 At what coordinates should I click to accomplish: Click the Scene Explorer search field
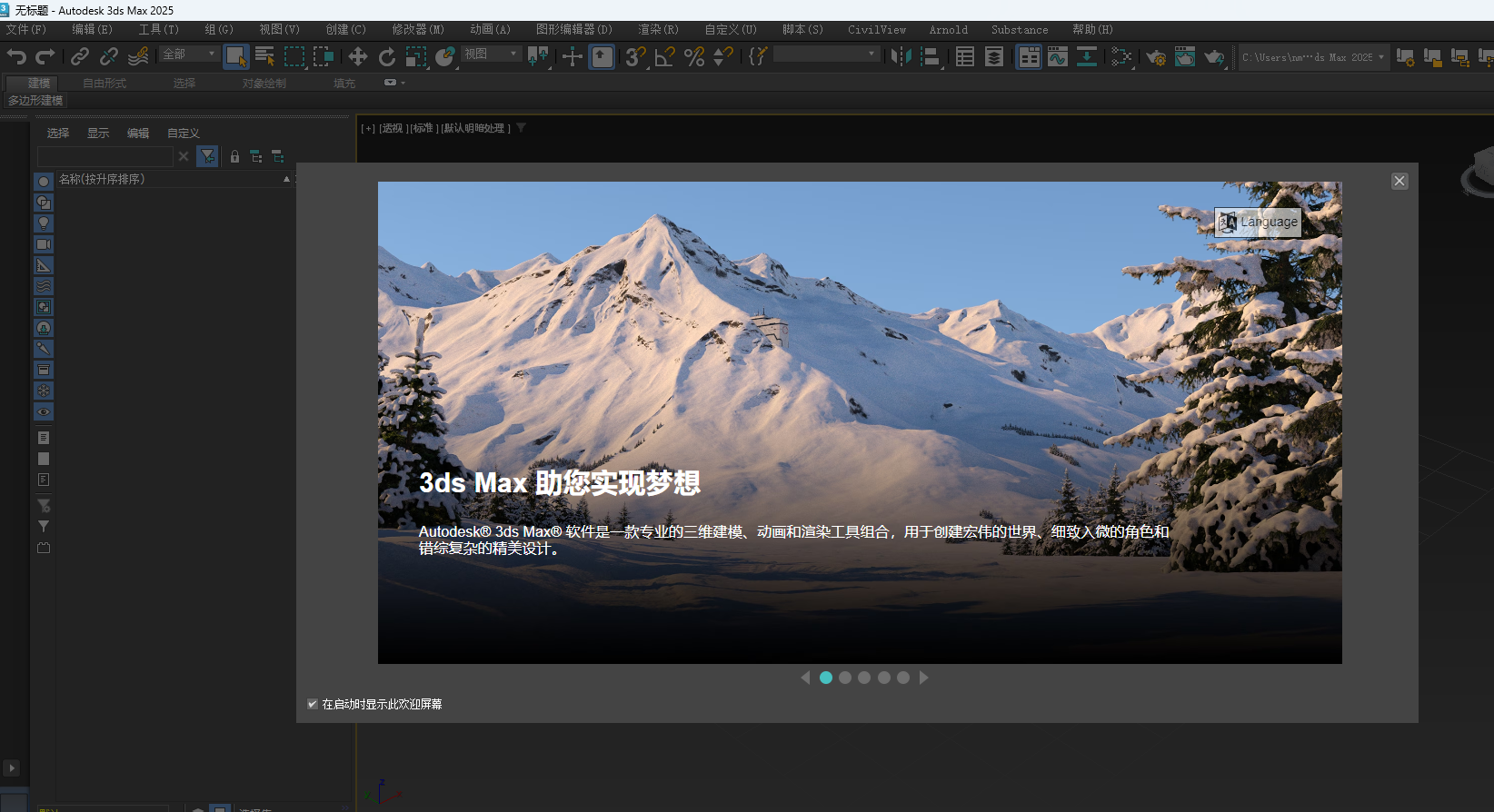point(105,156)
